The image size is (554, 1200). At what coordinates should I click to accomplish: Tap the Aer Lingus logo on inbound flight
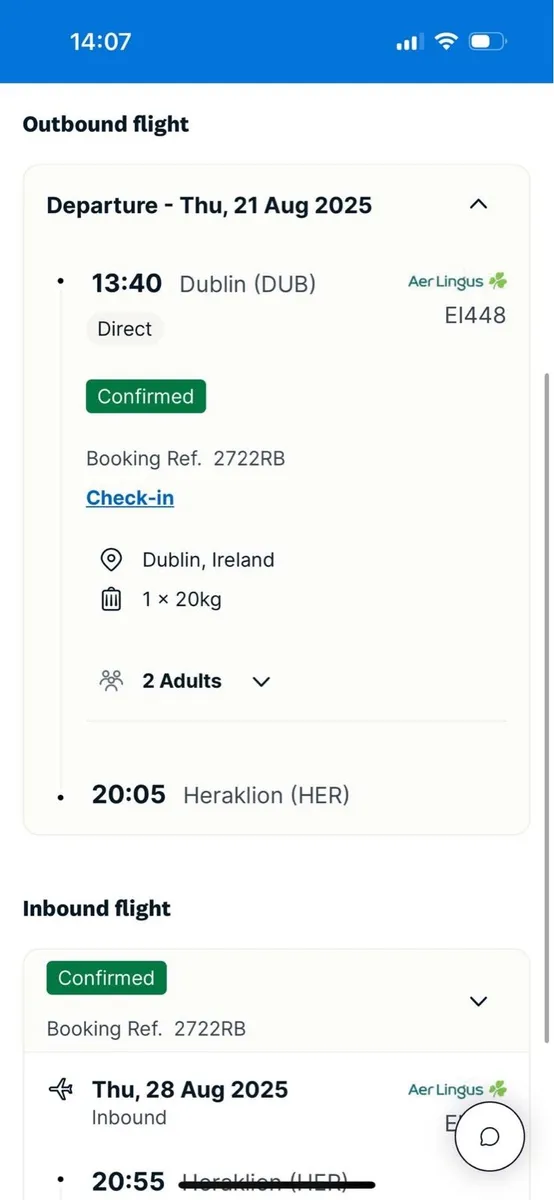click(457, 1090)
